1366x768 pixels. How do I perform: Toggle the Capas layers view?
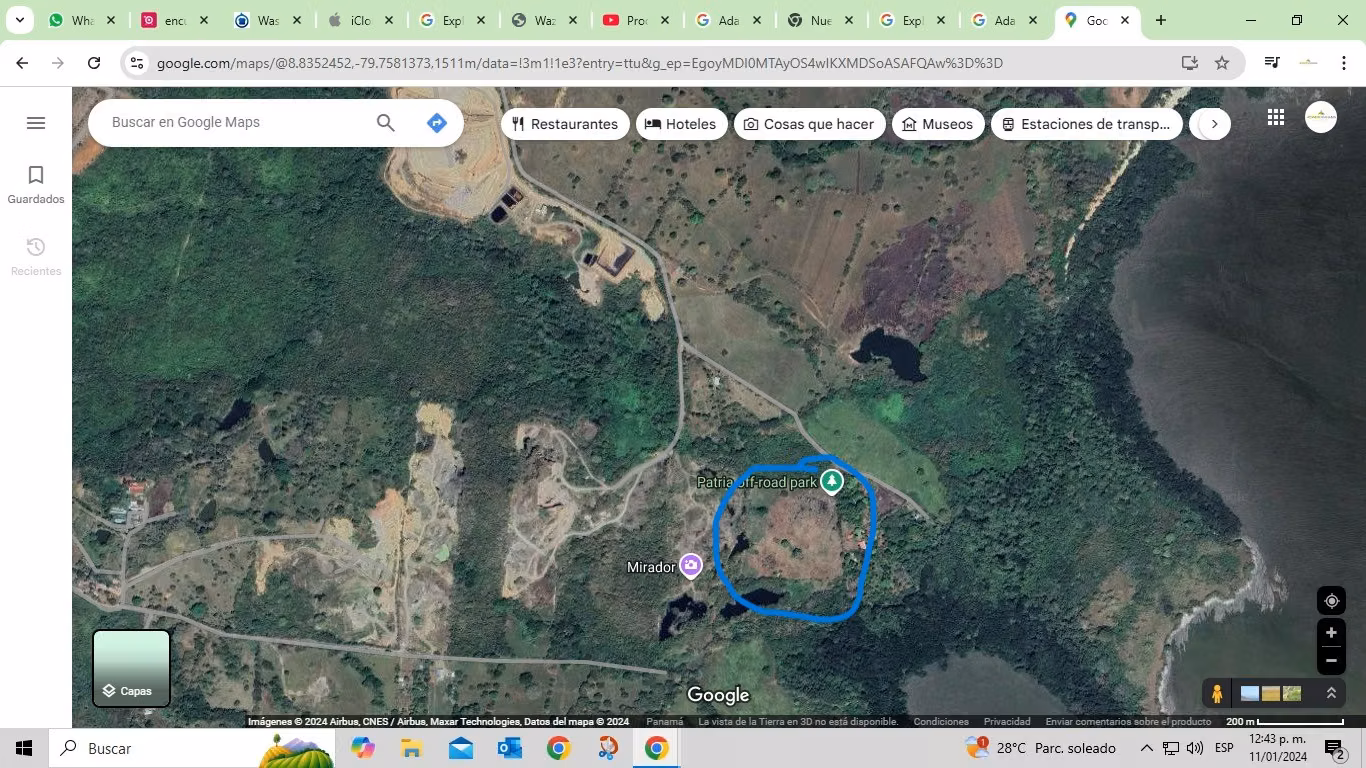(131, 668)
